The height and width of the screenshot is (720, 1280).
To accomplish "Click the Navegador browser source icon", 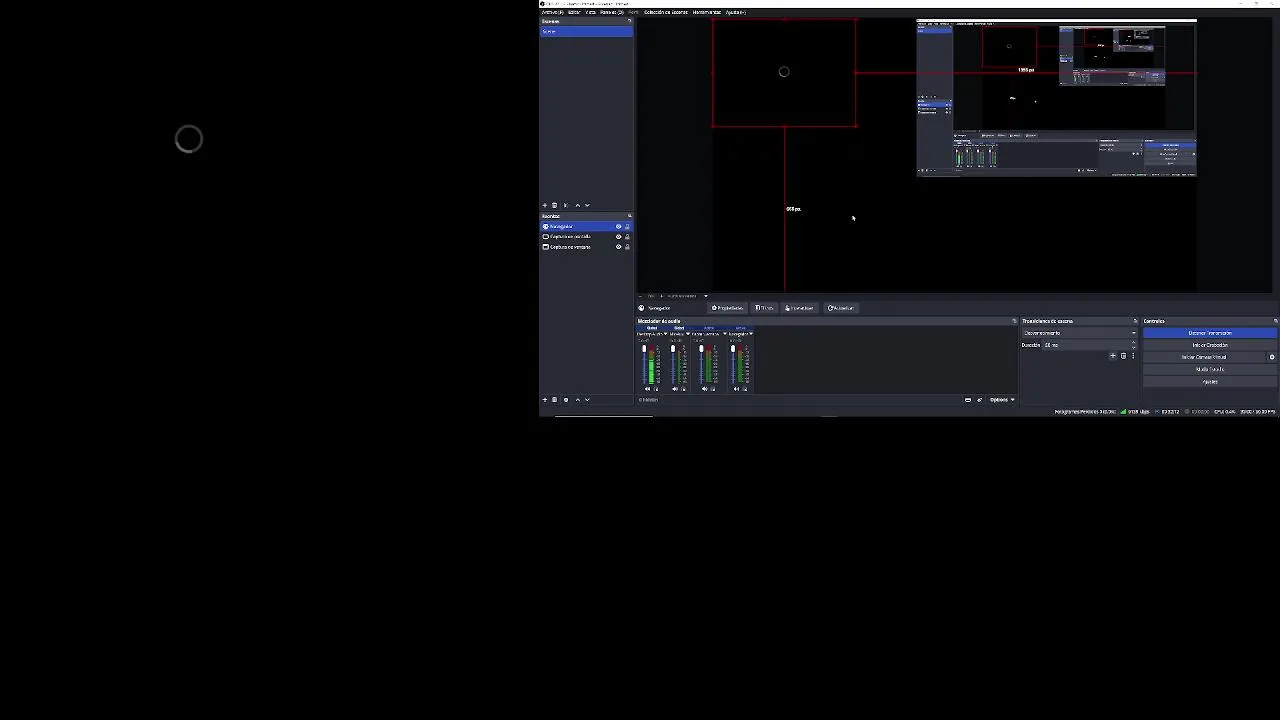I will 545,227.
